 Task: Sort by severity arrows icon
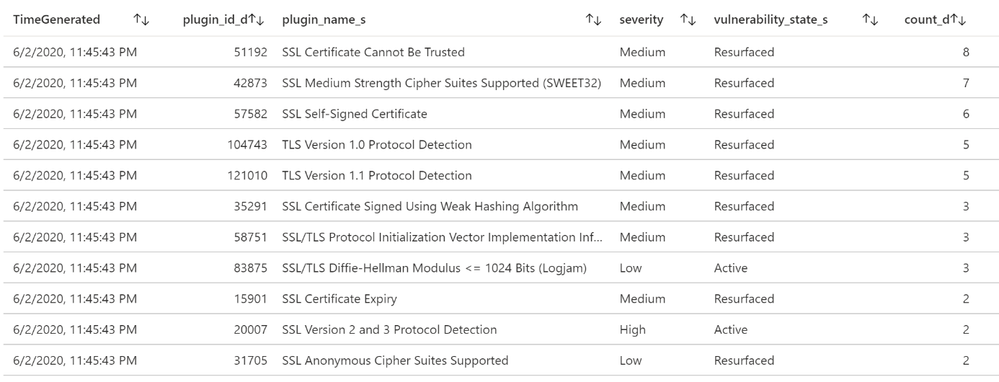[x=688, y=20]
